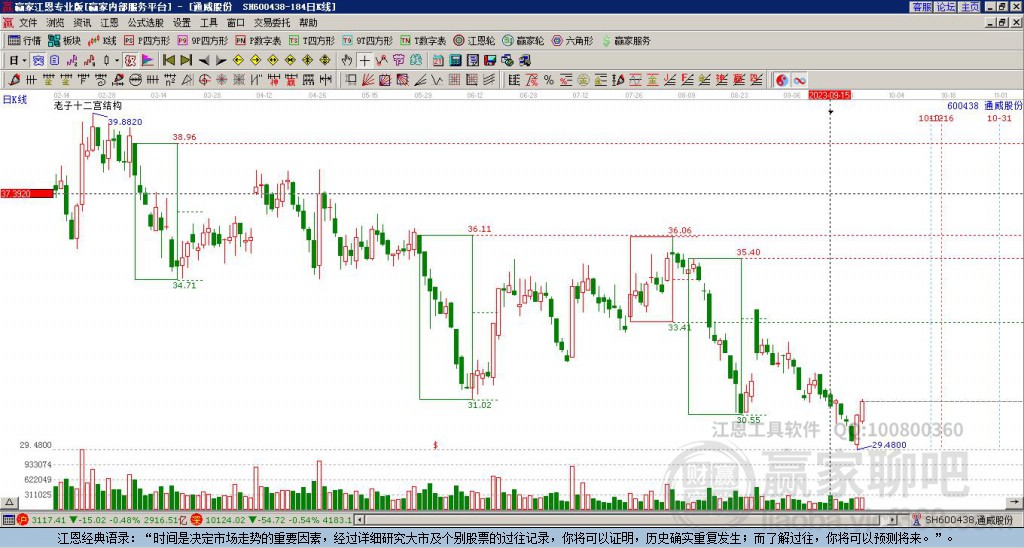Select the red pen drawing tool

pos(14,80)
